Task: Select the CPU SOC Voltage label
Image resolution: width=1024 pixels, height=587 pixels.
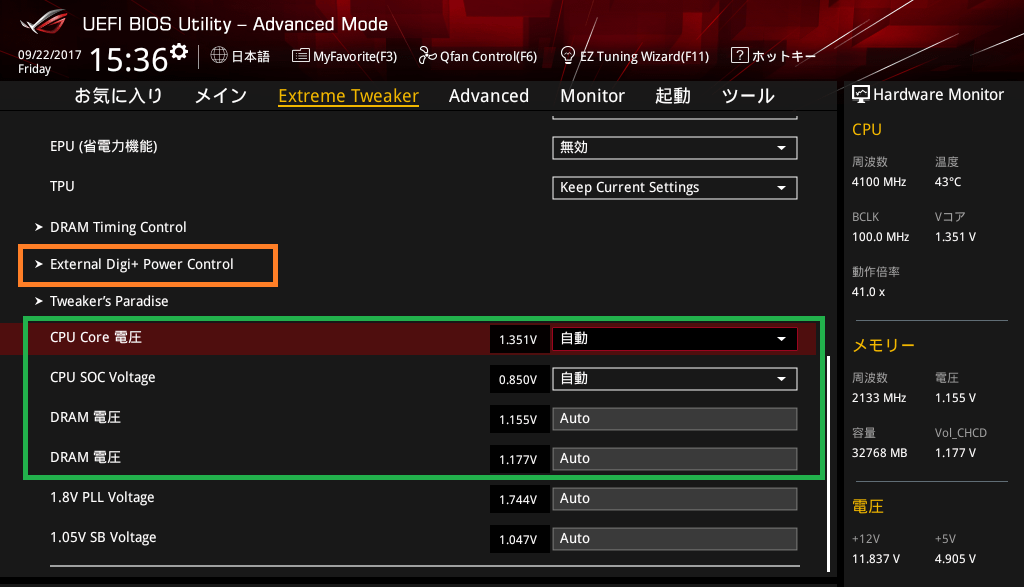Action: point(103,377)
